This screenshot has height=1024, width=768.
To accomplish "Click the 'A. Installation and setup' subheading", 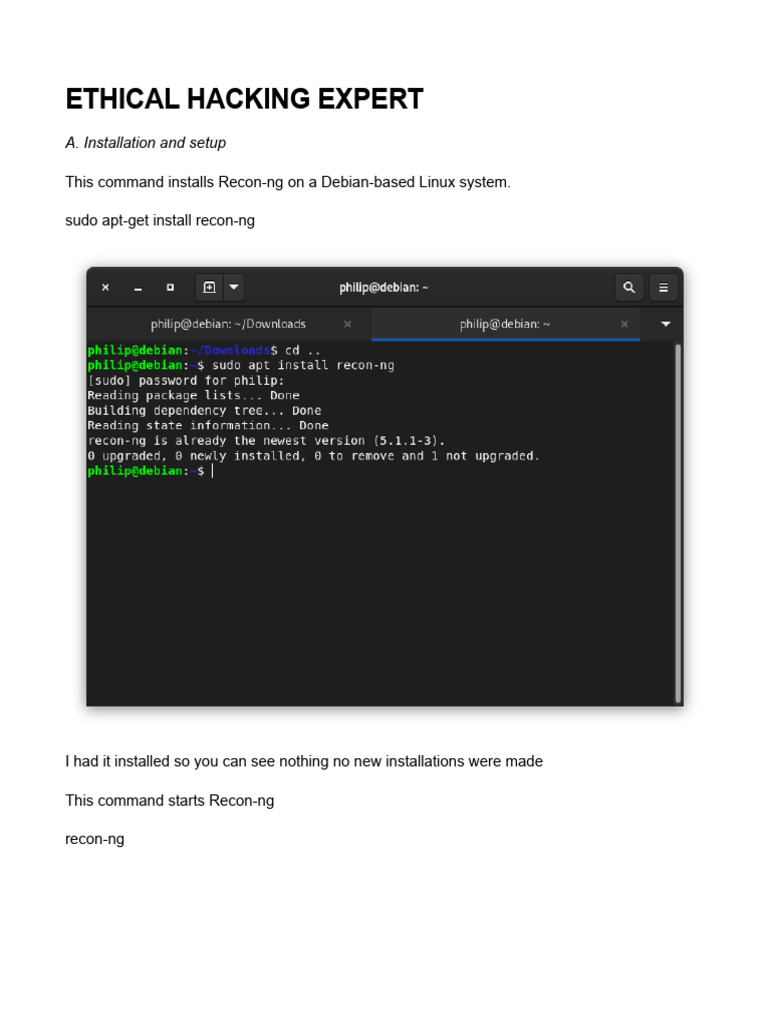I will [146, 143].
